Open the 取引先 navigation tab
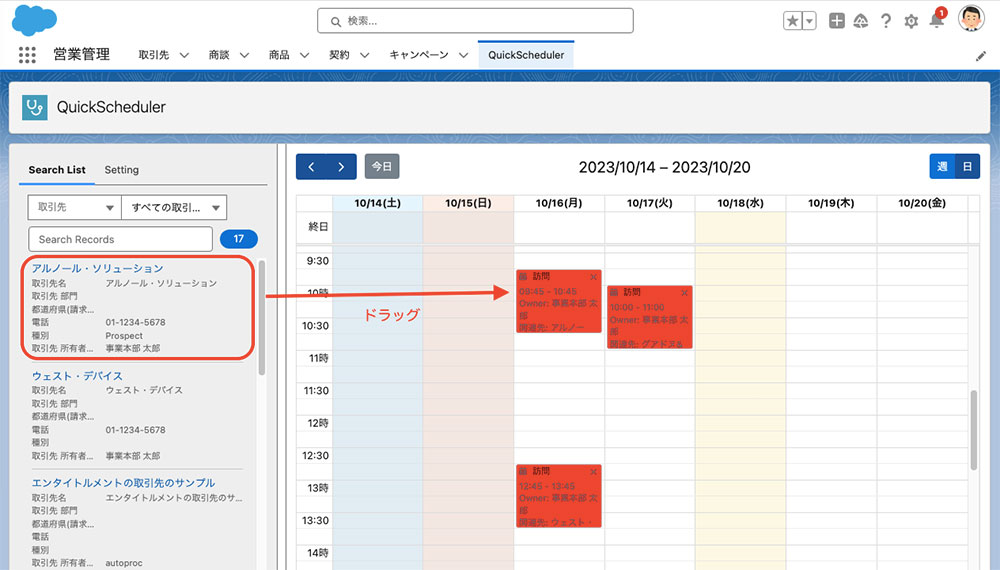The width and height of the screenshot is (1000, 570). coord(154,55)
